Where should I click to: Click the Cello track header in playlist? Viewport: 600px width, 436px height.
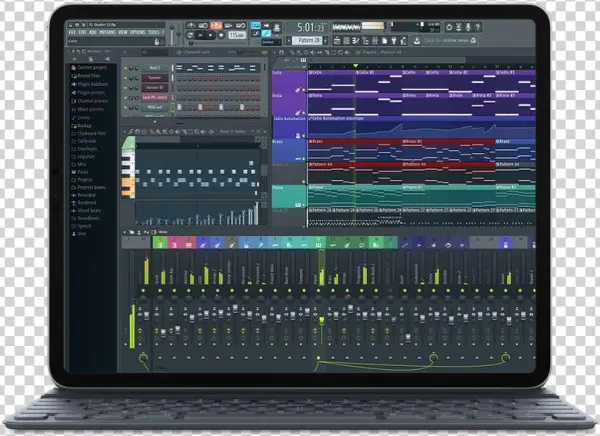(x=289, y=81)
